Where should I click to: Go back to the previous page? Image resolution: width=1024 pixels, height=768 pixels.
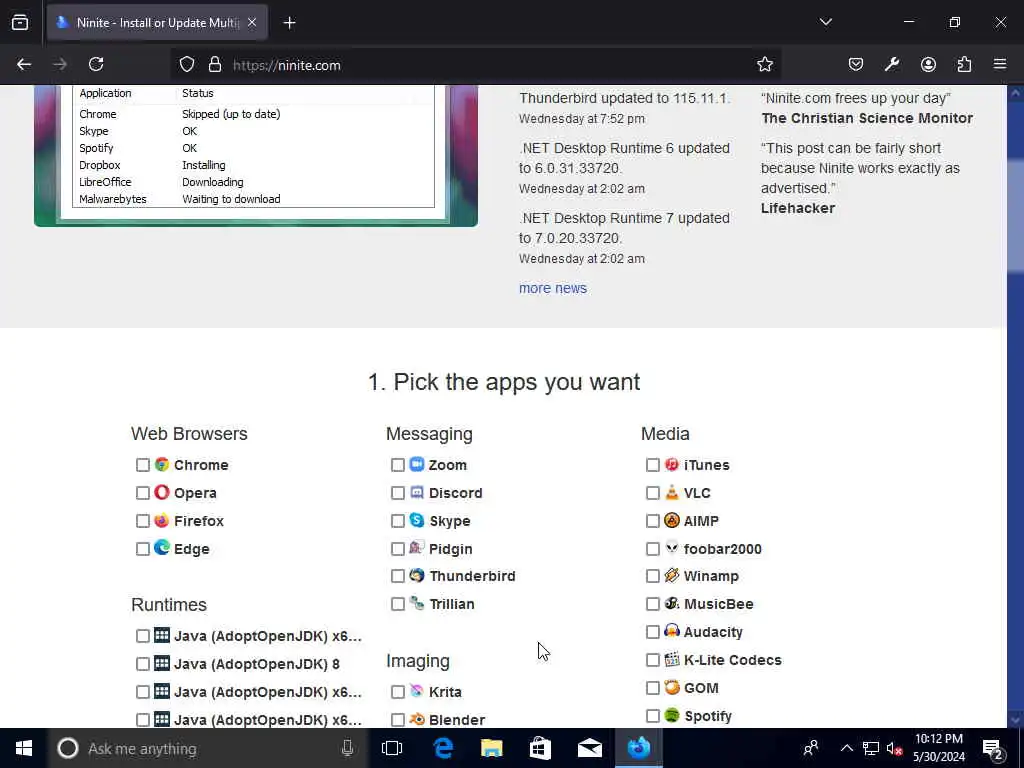tap(24, 65)
